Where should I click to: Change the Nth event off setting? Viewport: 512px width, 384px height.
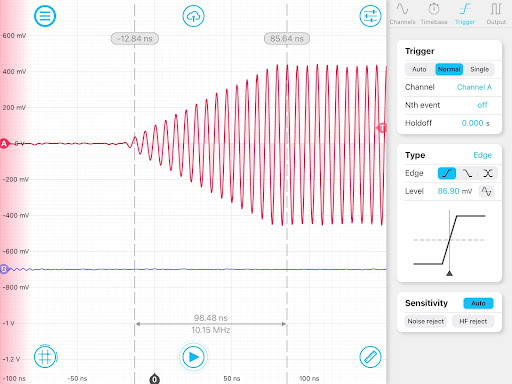482,105
